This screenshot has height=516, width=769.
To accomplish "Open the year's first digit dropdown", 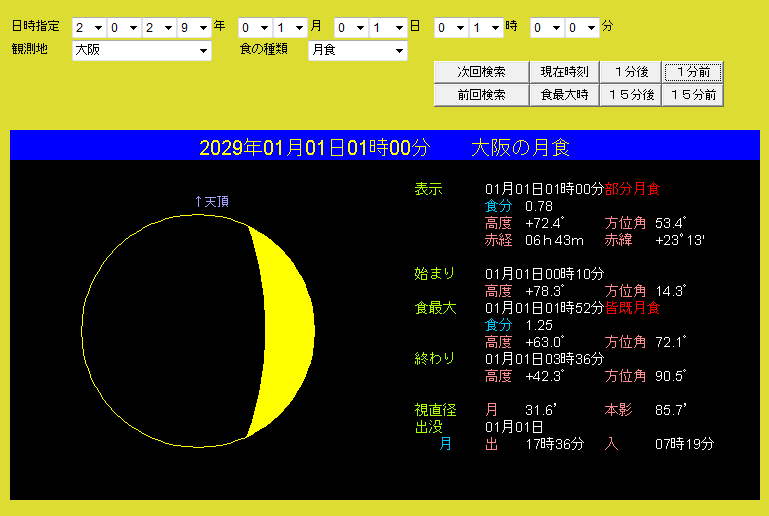I will pyautogui.click(x=89, y=27).
